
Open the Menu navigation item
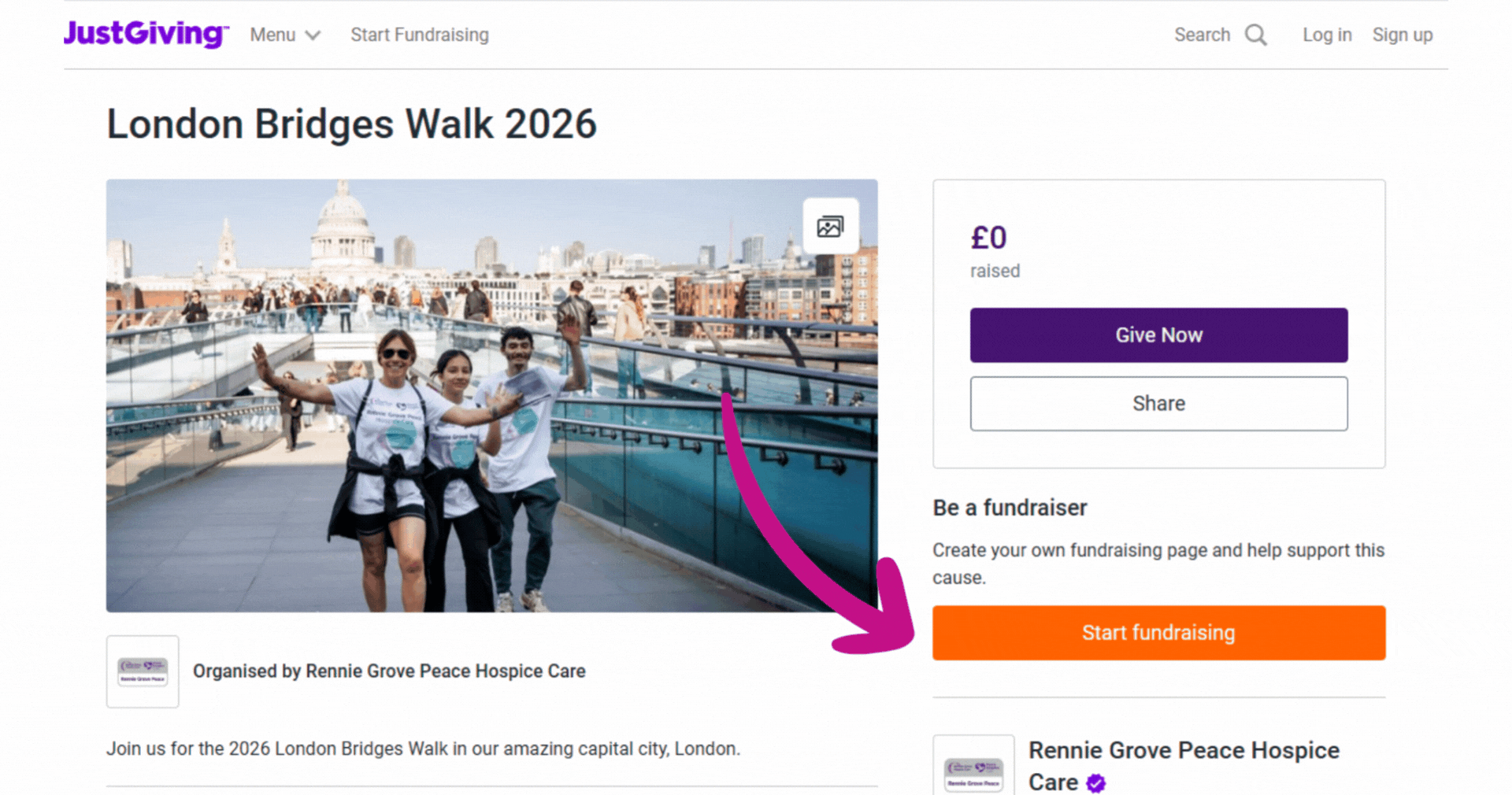tap(272, 35)
